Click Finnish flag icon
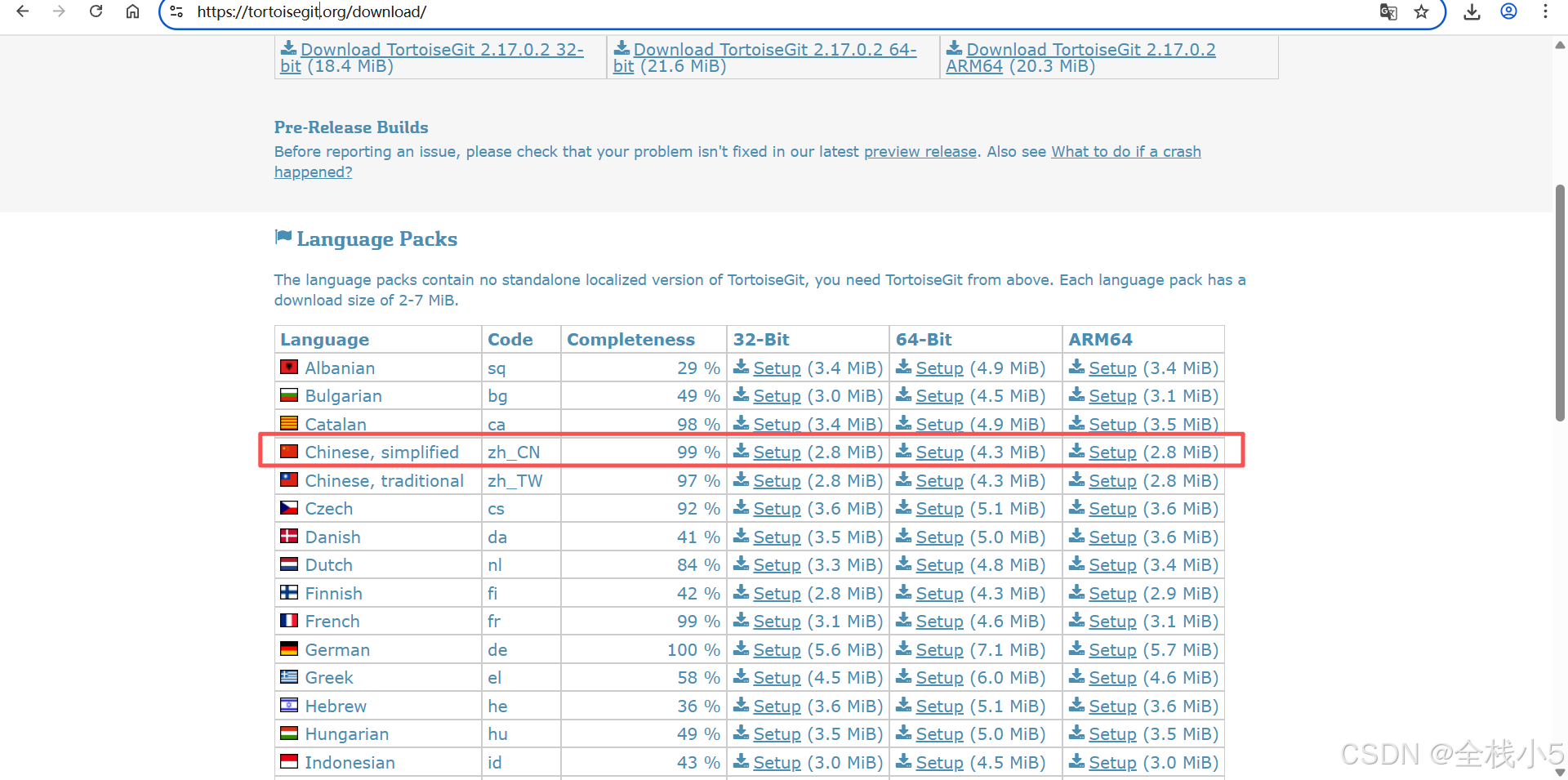 coord(289,592)
